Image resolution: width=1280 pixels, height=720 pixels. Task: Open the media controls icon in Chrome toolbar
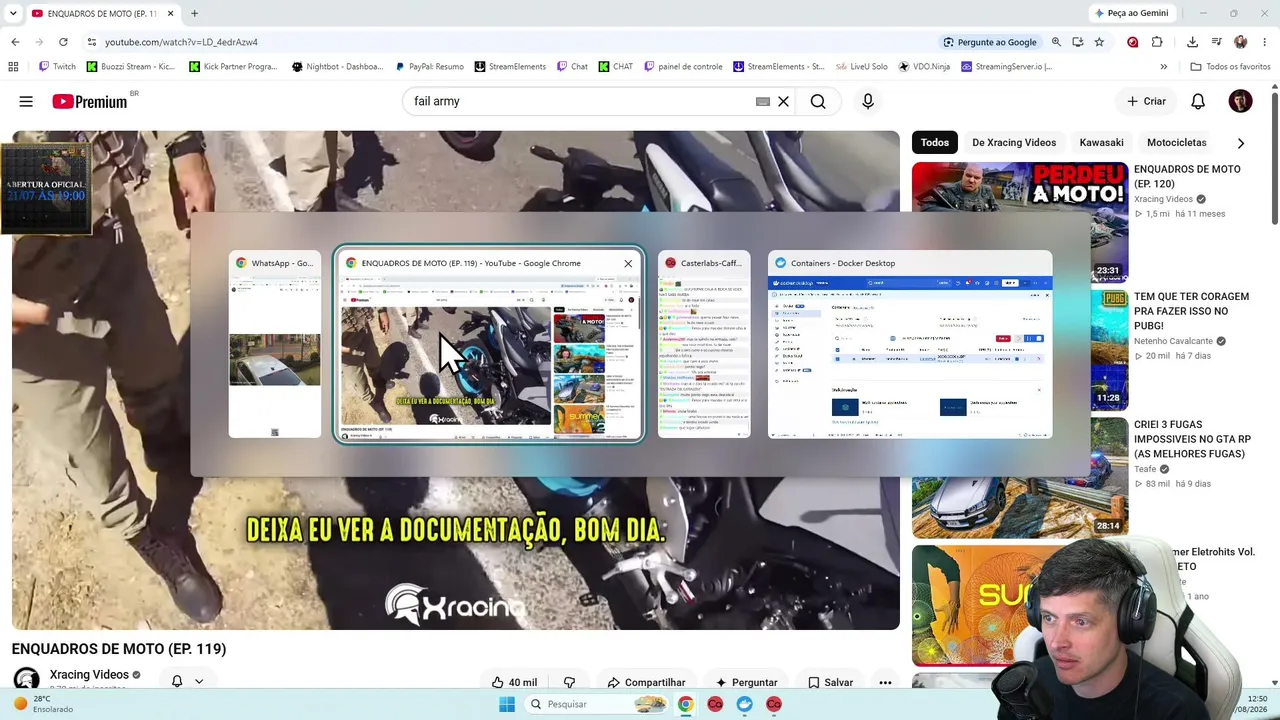pyautogui.click(x=1216, y=42)
